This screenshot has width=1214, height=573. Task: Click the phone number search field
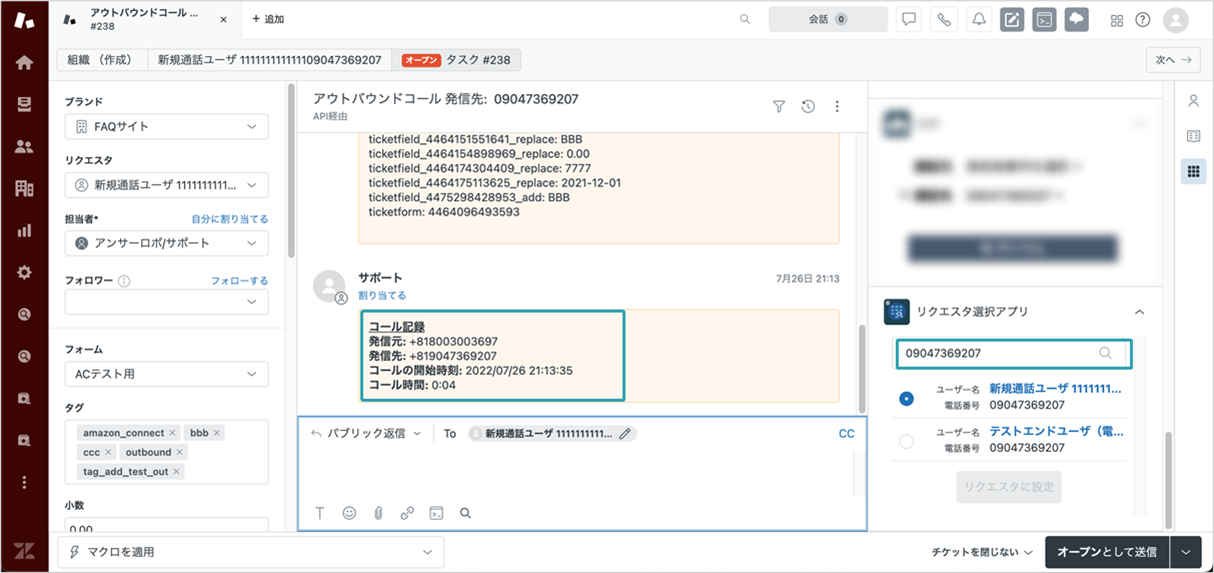pyautogui.click(x=1013, y=353)
